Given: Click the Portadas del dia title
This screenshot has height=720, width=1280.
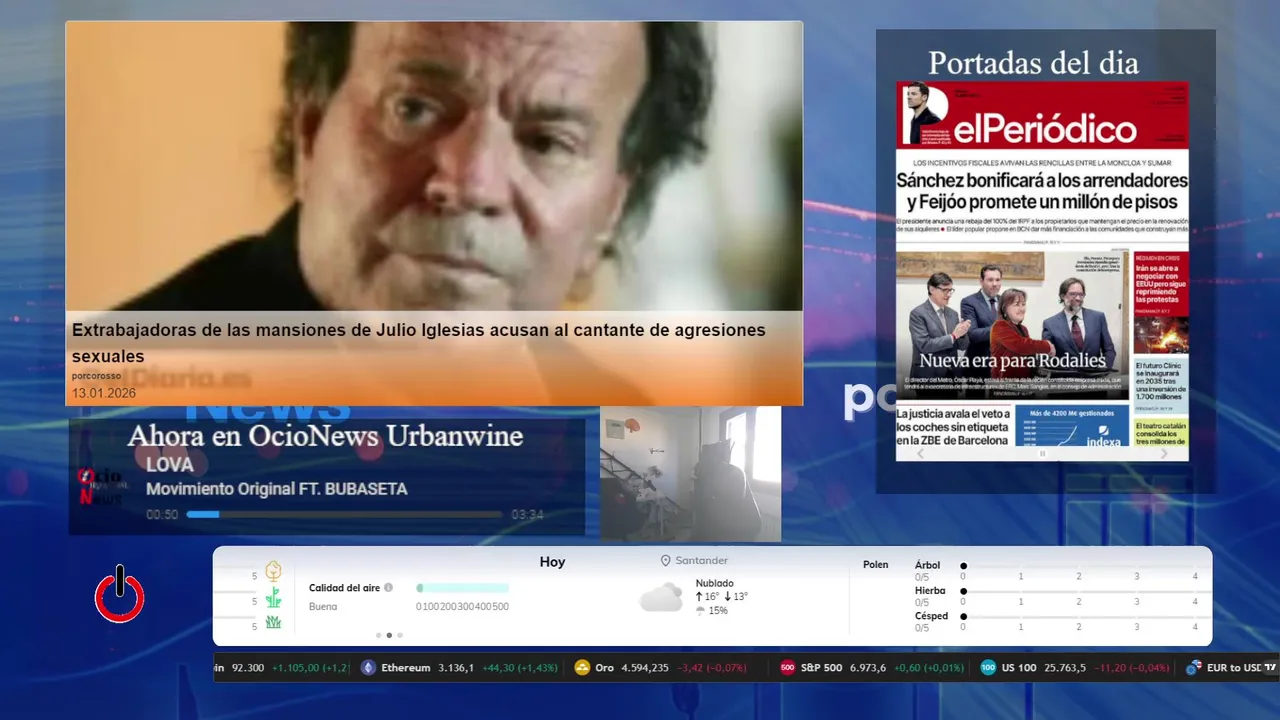Looking at the screenshot, I should [x=1033, y=63].
